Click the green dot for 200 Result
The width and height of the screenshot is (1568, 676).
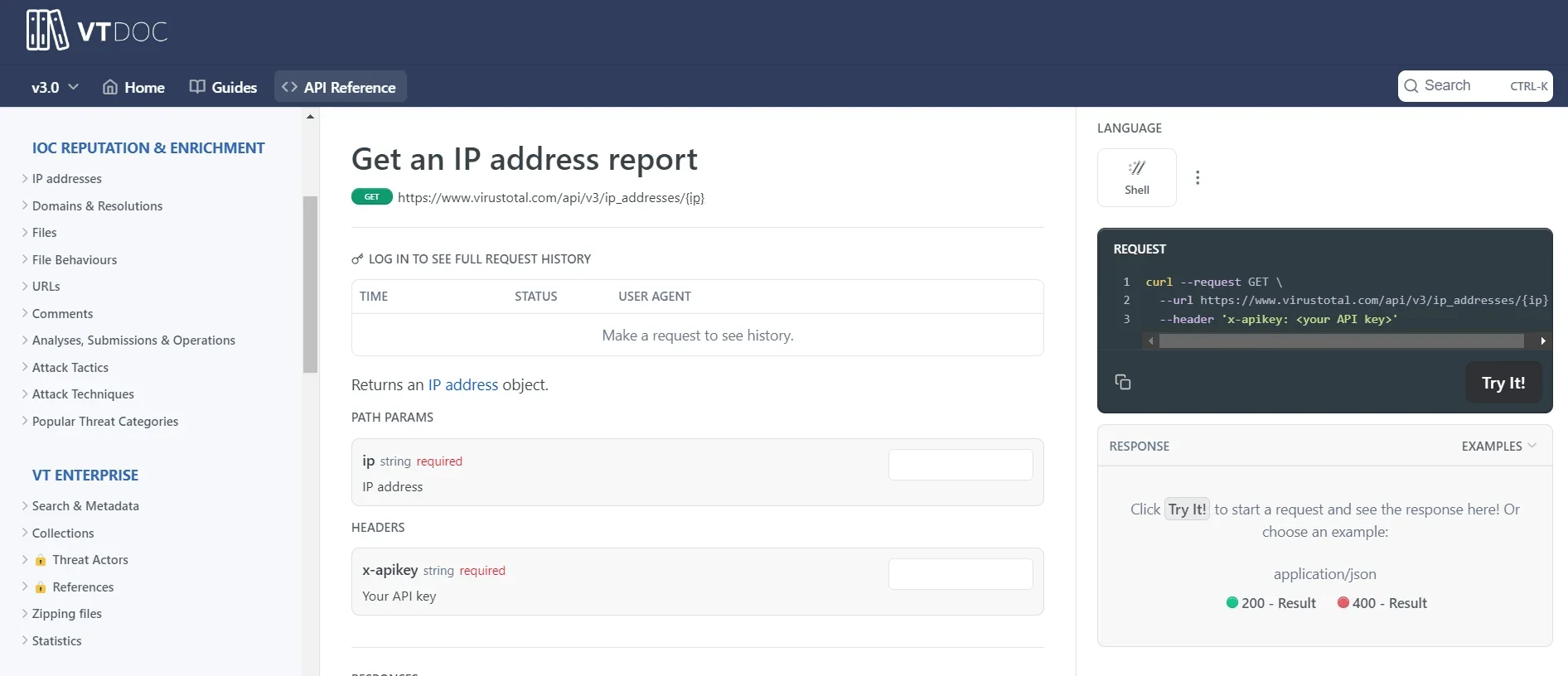[x=1232, y=602]
